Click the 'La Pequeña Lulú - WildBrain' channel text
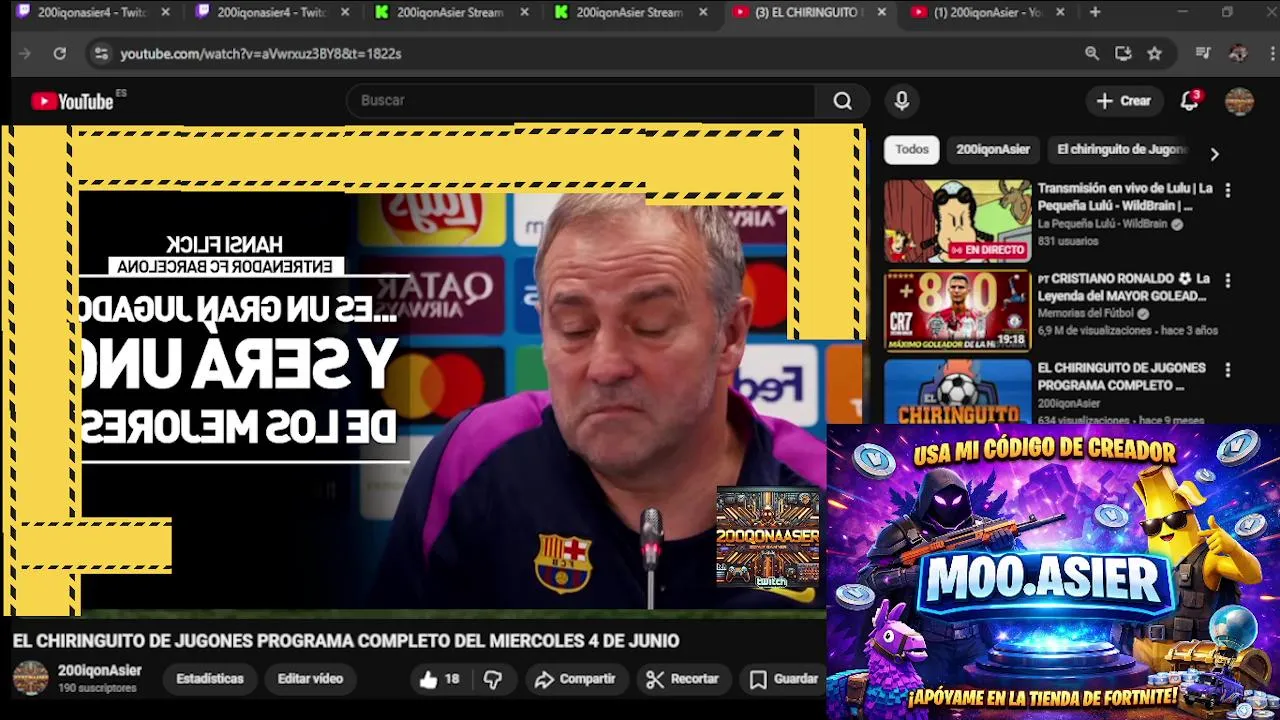Image resolution: width=1280 pixels, height=720 pixels. pyautogui.click(x=1102, y=224)
